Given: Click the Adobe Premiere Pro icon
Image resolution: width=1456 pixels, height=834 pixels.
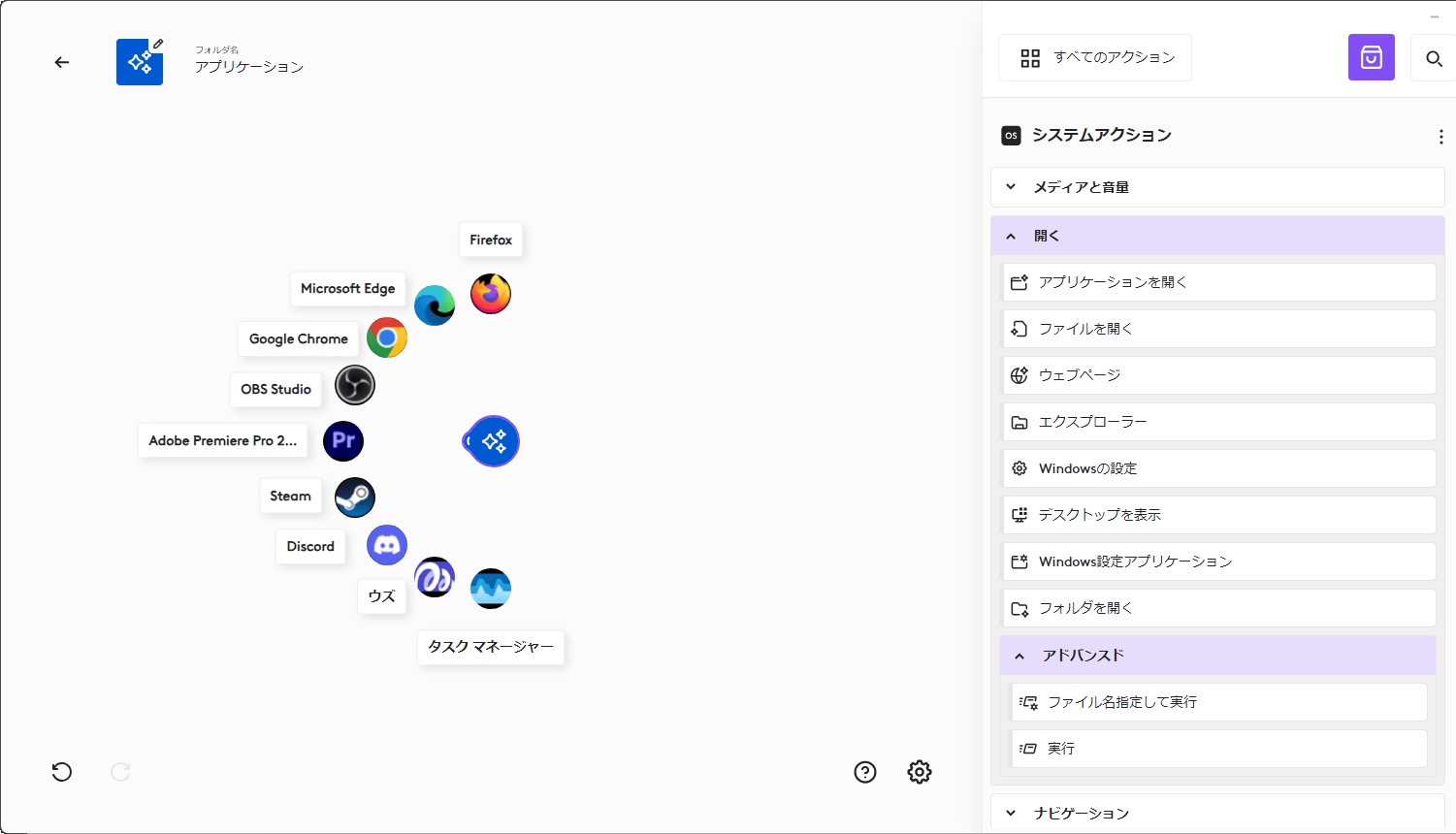Looking at the screenshot, I should 343,440.
